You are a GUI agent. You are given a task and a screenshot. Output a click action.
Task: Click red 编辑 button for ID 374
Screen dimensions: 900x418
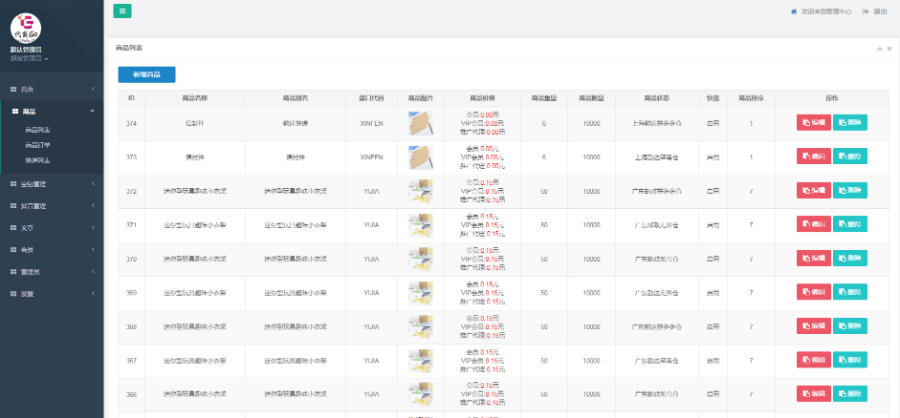point(813,122)
